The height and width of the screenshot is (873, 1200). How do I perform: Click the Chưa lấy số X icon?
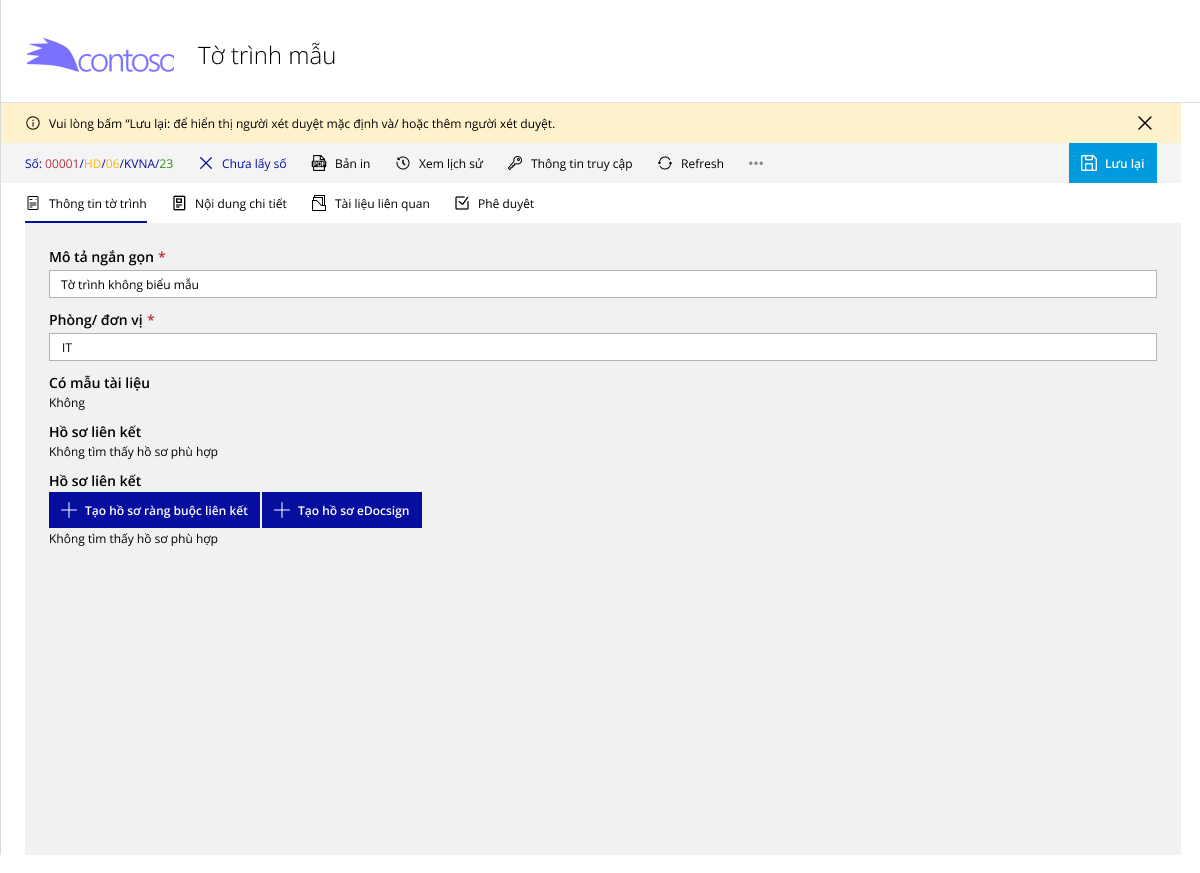(x=206, y=164)
